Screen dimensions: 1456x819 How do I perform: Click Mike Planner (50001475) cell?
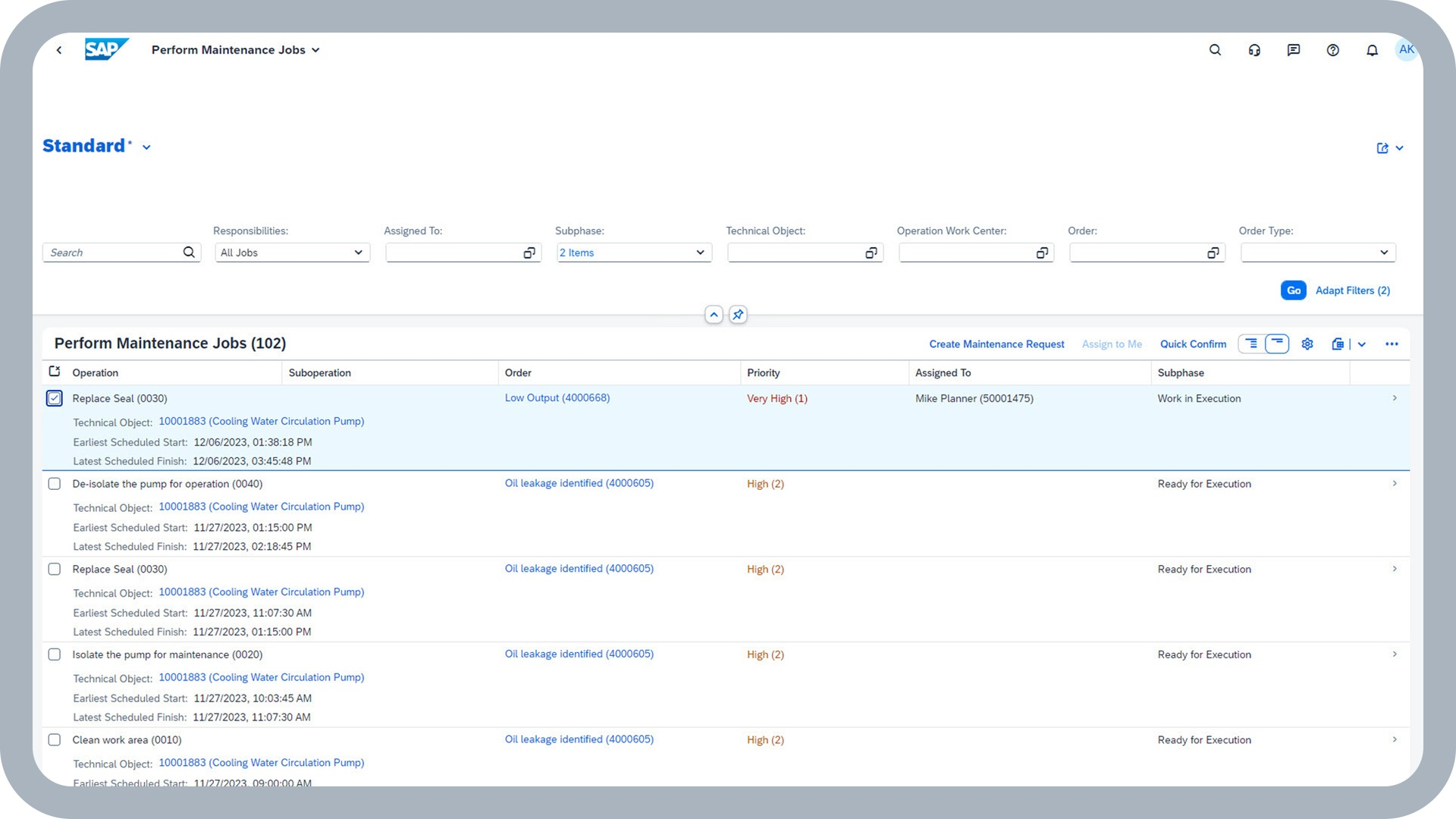[x=974, y=399]
